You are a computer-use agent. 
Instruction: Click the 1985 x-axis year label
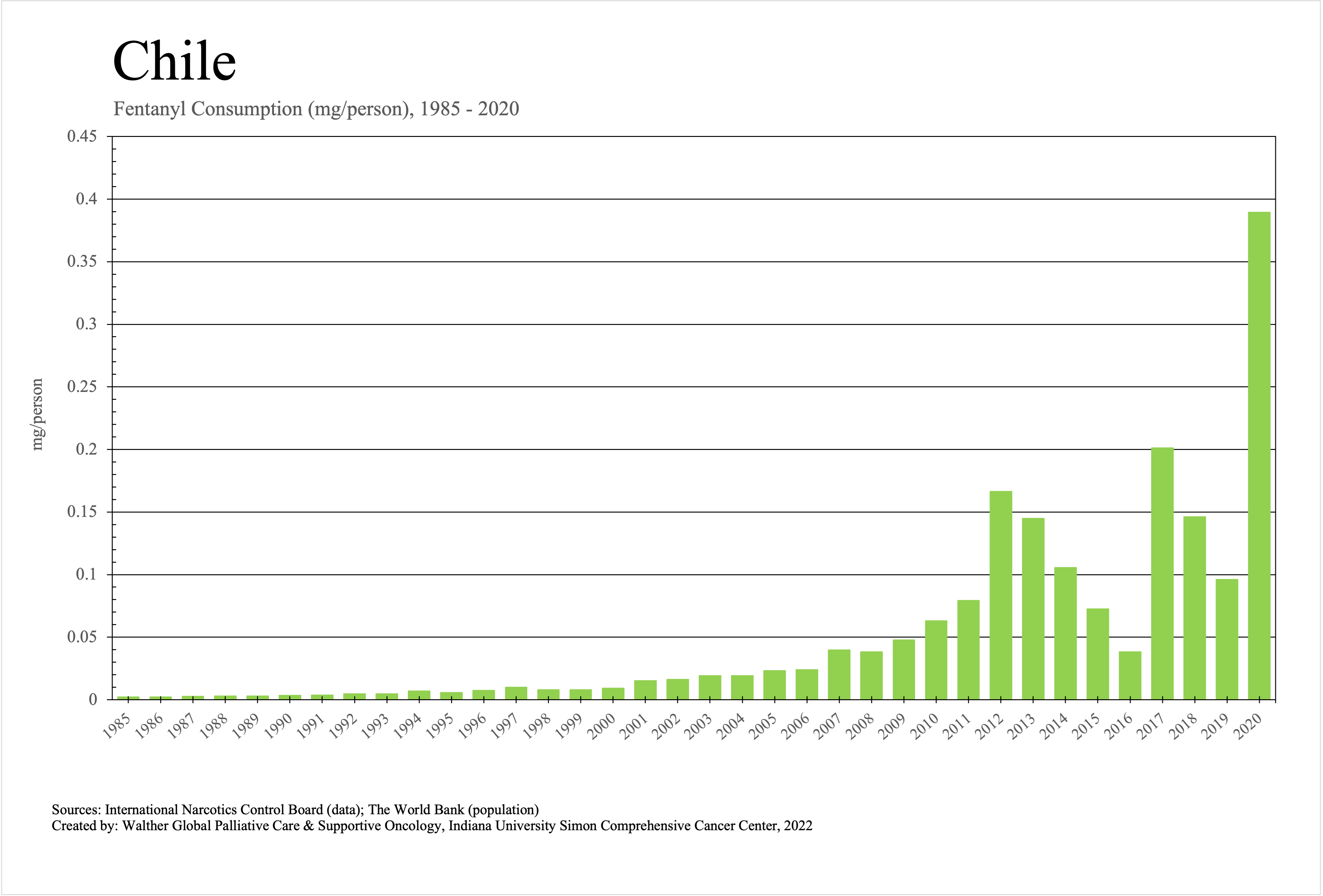click(117, 727)
